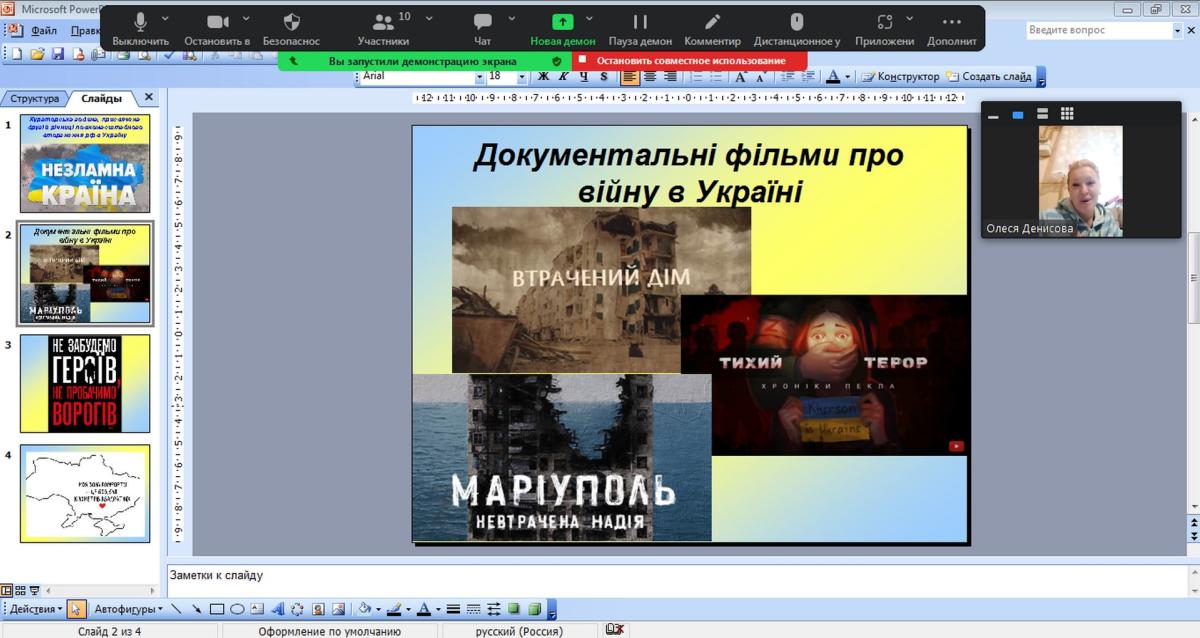Switch to the Structure tab
Viewport: 1200px width, 638px height.
pyautogui.click(x=35, y=98)
